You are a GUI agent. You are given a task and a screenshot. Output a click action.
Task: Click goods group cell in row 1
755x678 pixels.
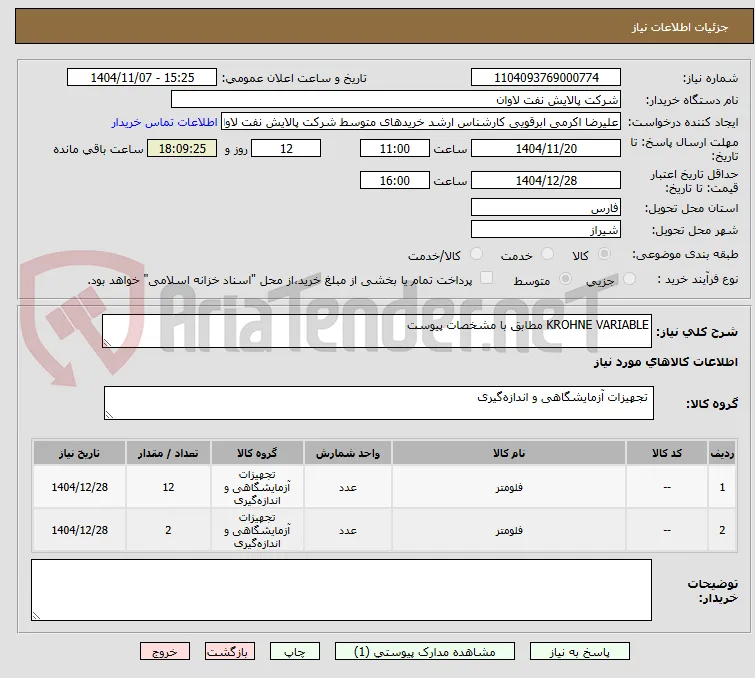coord(257,487)
